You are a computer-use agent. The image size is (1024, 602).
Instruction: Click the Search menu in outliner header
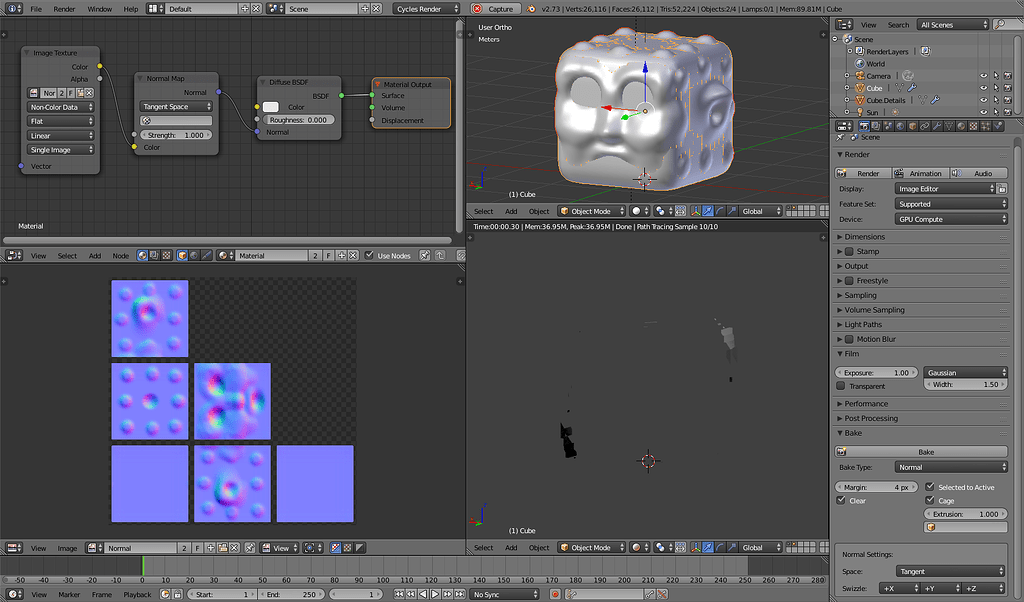click(898, 25)
